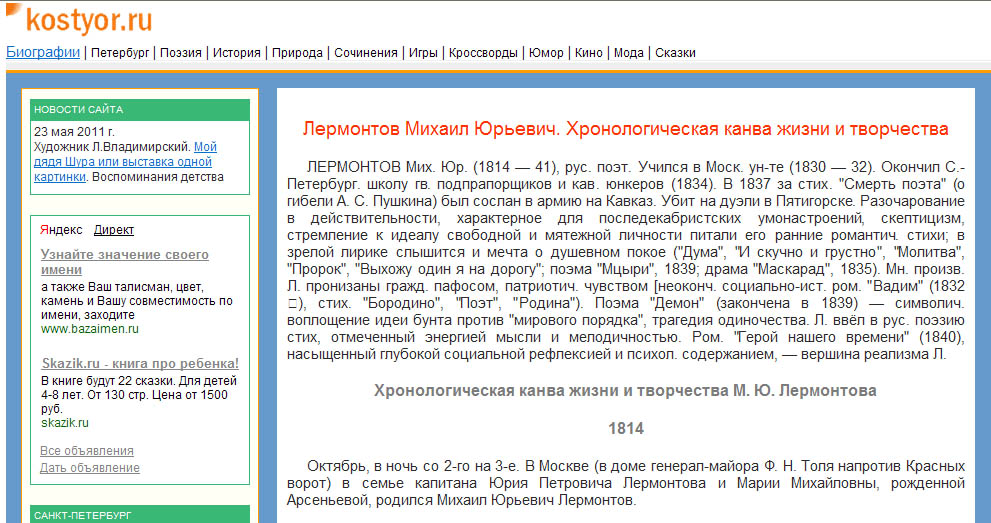Go to the Мода section
991x523 pixels.
coord(628,53)
